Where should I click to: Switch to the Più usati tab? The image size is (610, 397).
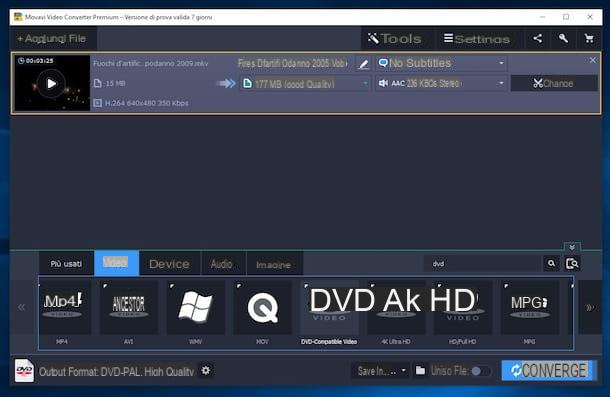tap(66, 264)
